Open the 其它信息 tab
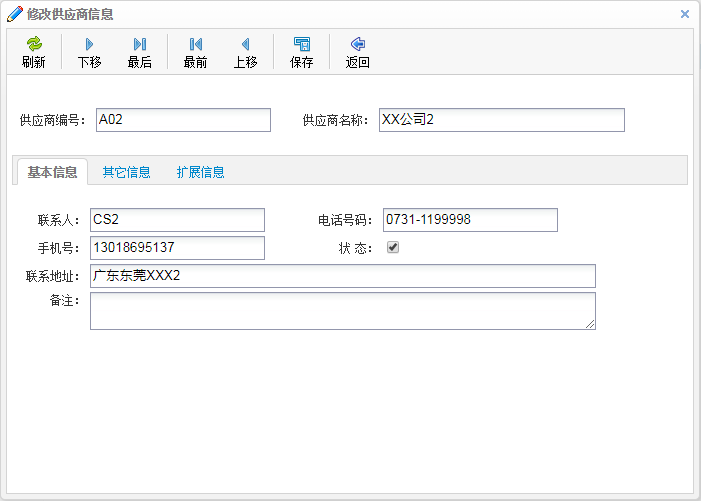The height and width of the screenshot is (501, 701). click(x=126, y=172)
